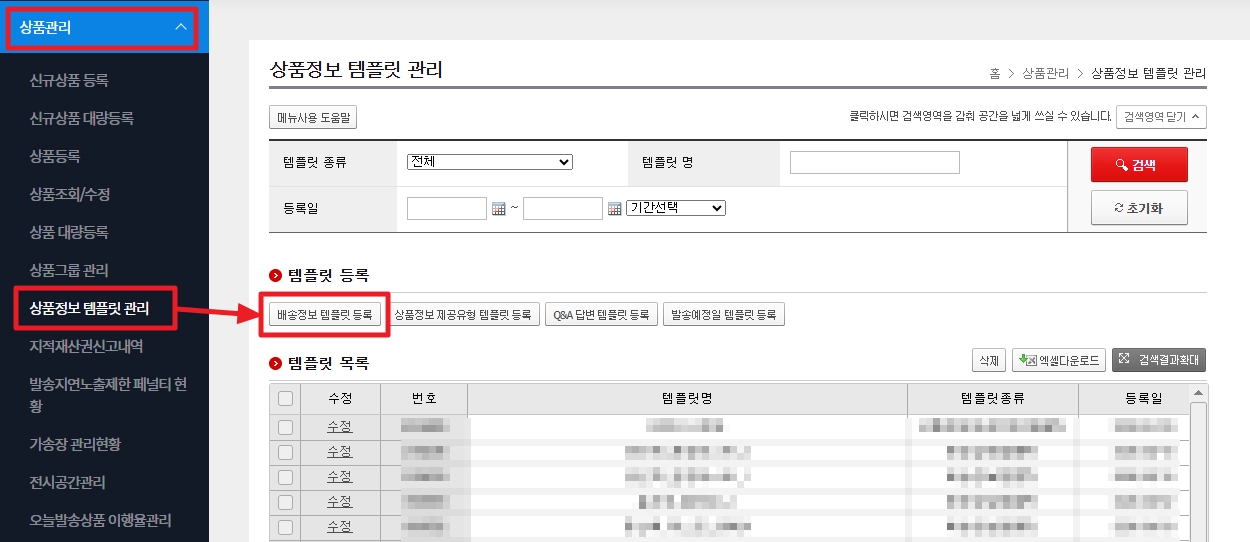1250x542 pixels.
Task: Click 수정 link in first table row
Action: (340, 427)
